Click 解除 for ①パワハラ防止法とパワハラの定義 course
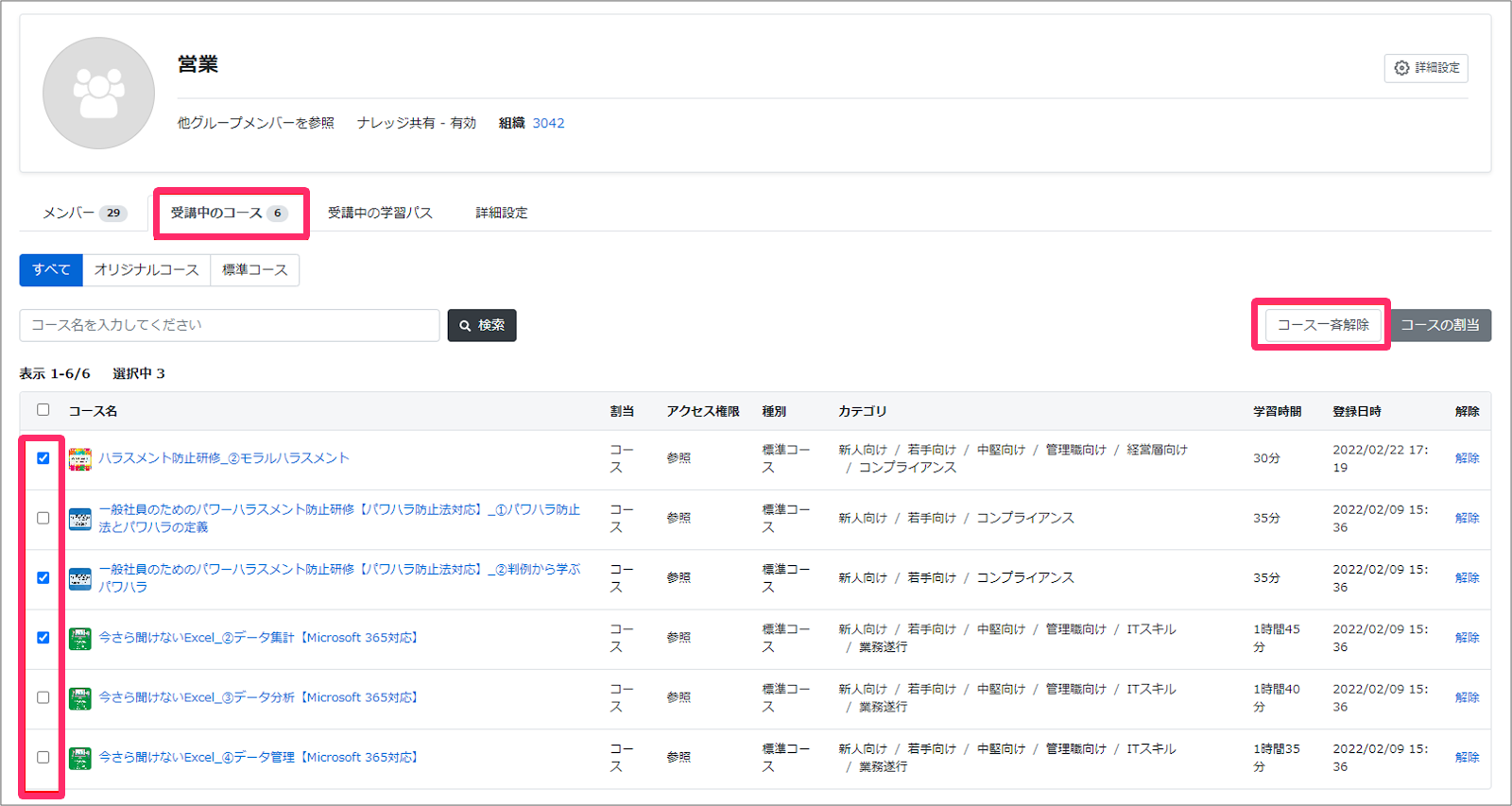This screenshot has width=1512, height=806. [x=1468, y=518]
